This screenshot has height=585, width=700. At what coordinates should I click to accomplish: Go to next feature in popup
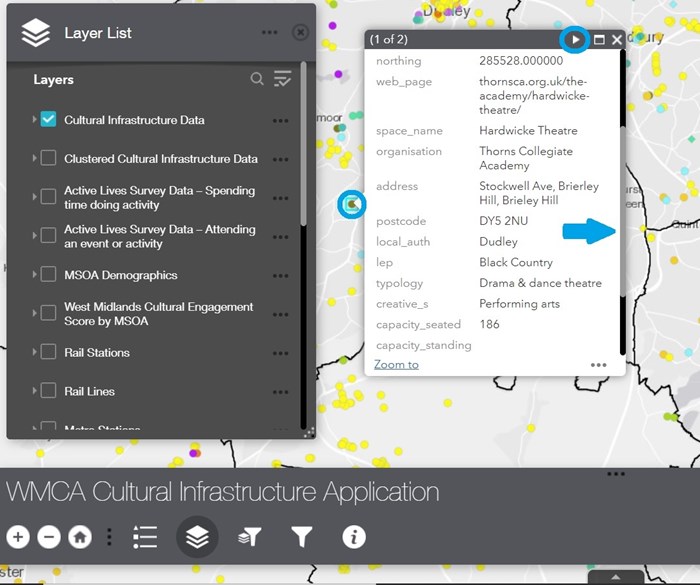(575, 39)
